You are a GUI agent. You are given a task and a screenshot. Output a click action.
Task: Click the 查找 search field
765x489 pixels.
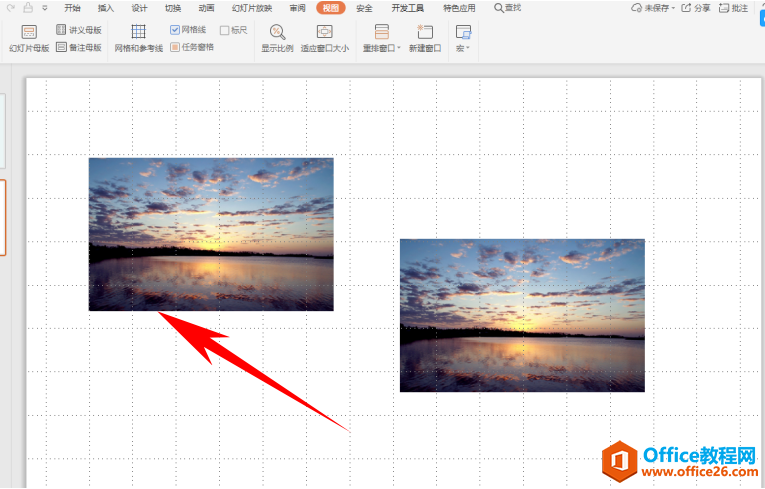(x=508, y=8)
